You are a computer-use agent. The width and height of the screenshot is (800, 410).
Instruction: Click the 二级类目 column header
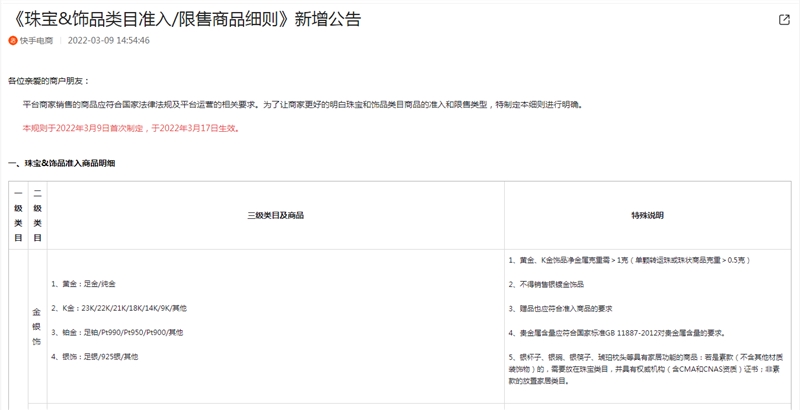tap(37, 215)
